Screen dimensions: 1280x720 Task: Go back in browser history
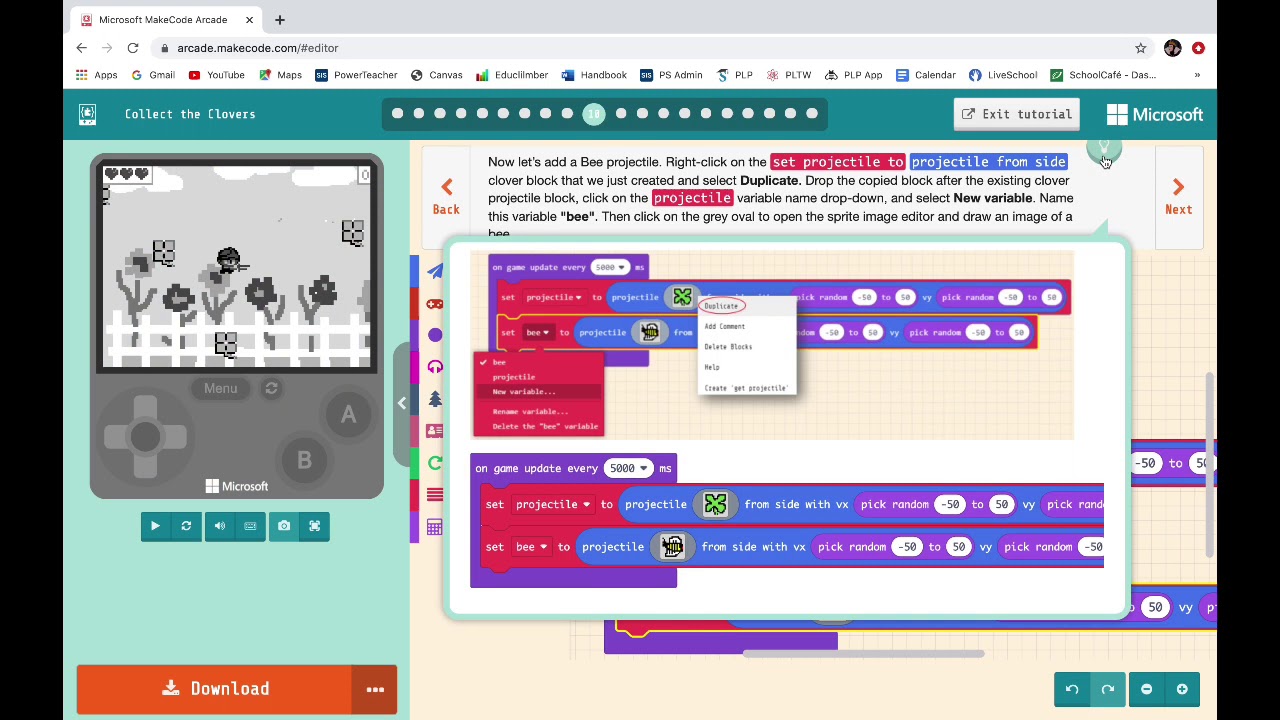[82, 48]
